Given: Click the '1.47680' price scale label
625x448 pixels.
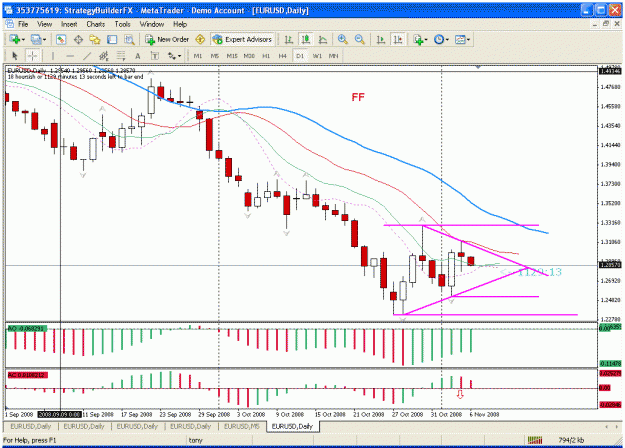Looking at the screenshot, I should [611, 87].
